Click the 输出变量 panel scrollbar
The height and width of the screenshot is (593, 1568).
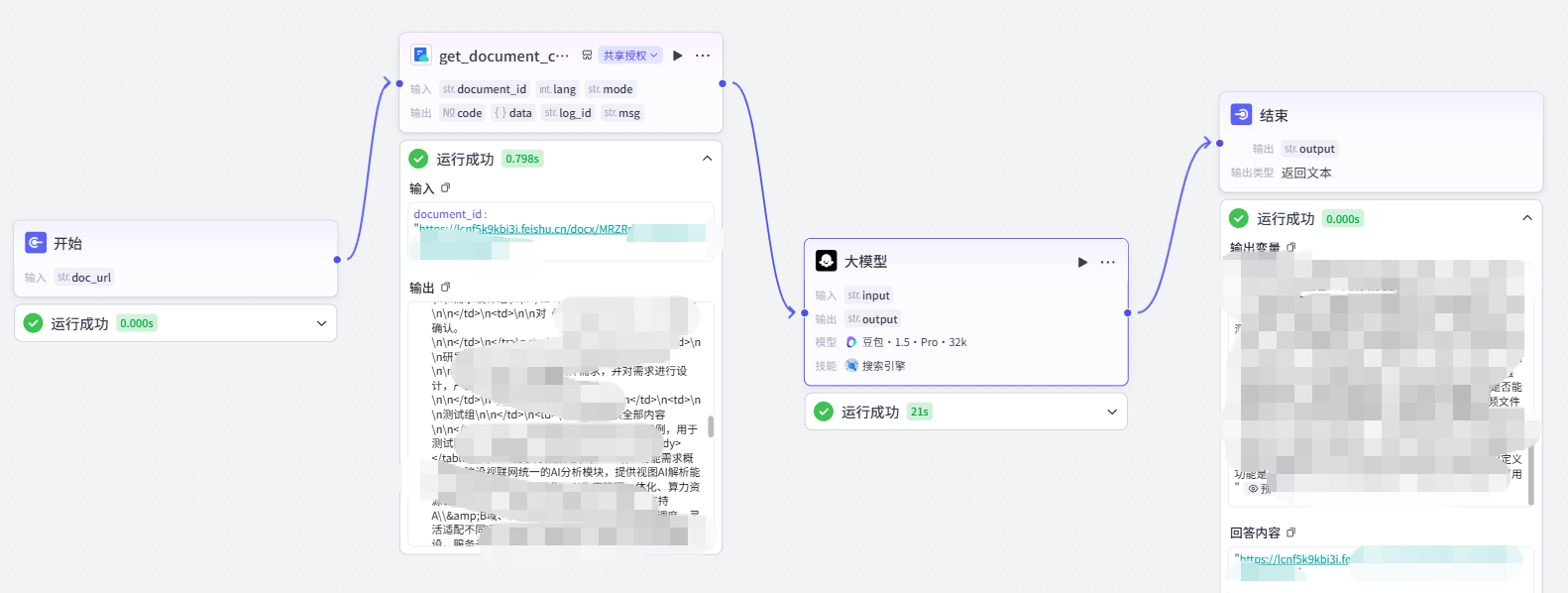click(x=1530, y=476)
